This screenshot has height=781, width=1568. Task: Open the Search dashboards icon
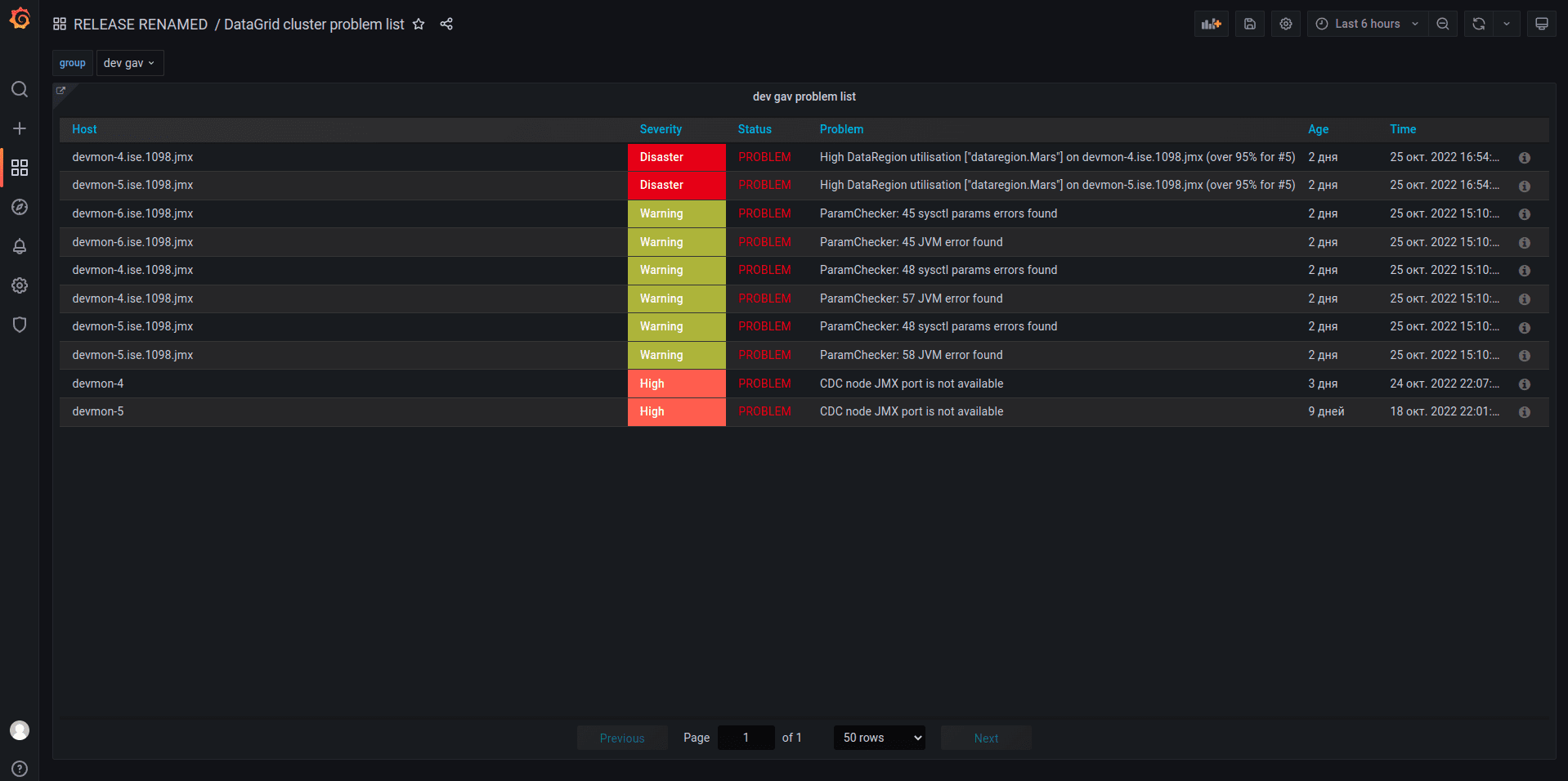click(x=20, y=89)
